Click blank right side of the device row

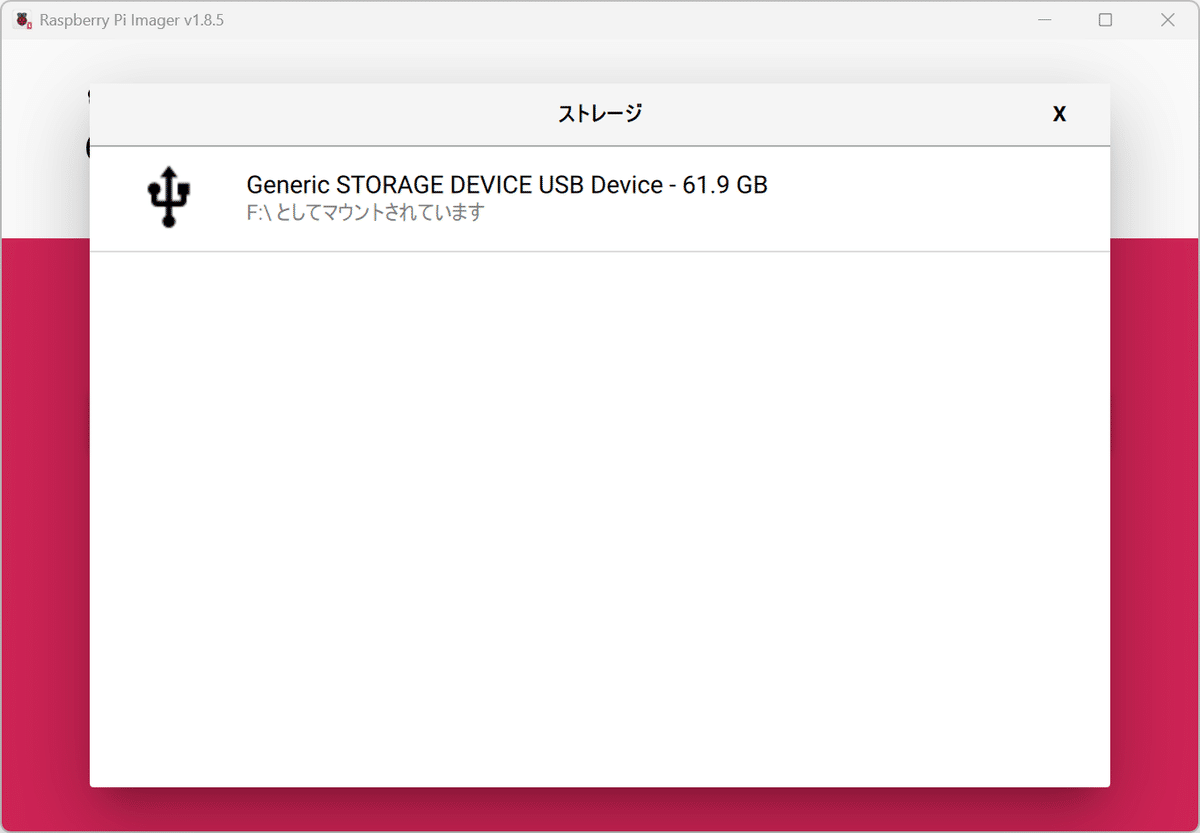coord(940,199)
